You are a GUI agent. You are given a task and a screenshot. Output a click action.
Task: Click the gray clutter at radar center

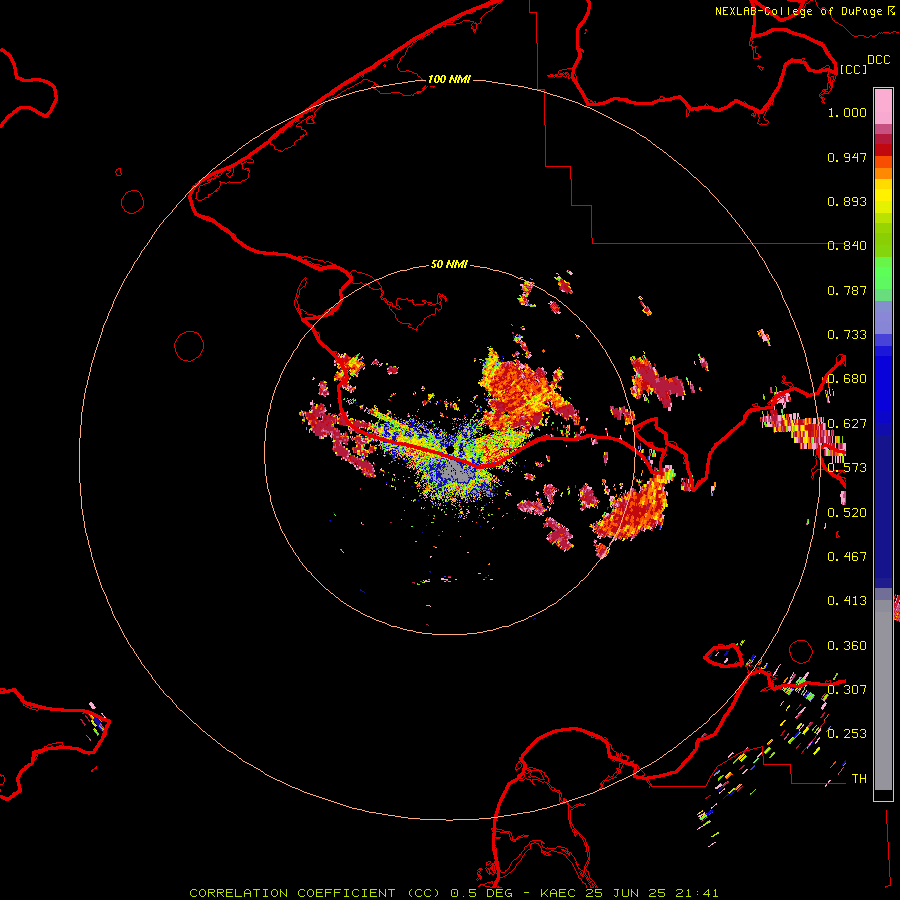(459, 472)
